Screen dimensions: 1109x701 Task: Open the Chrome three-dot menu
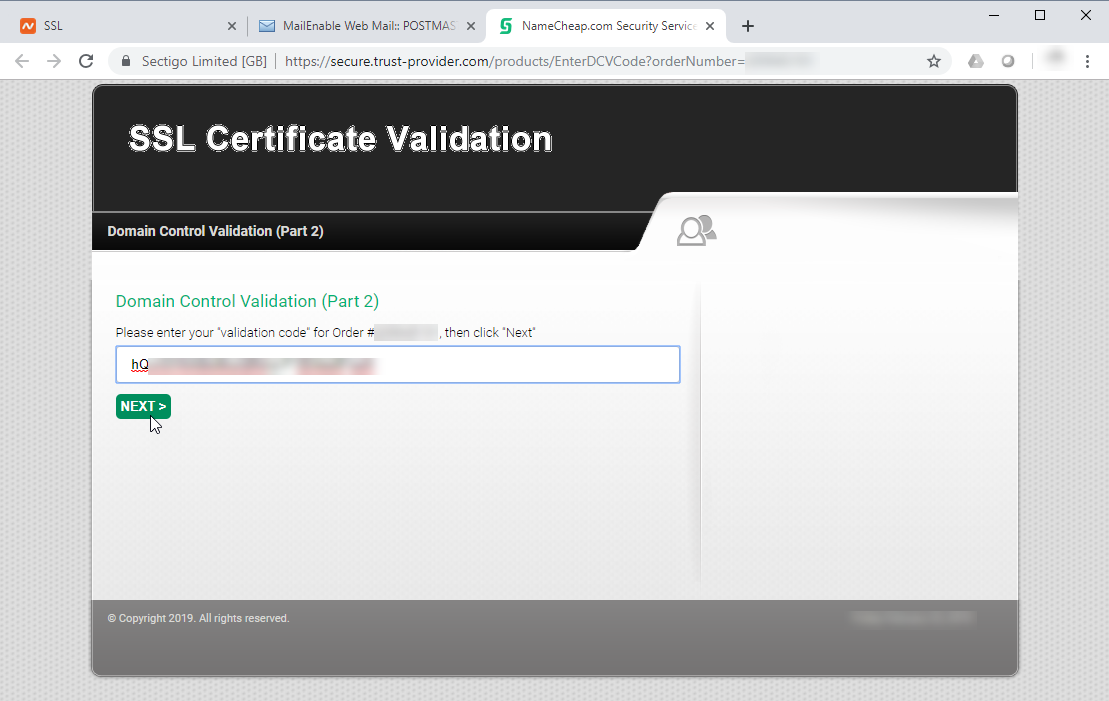point(1087,62)
